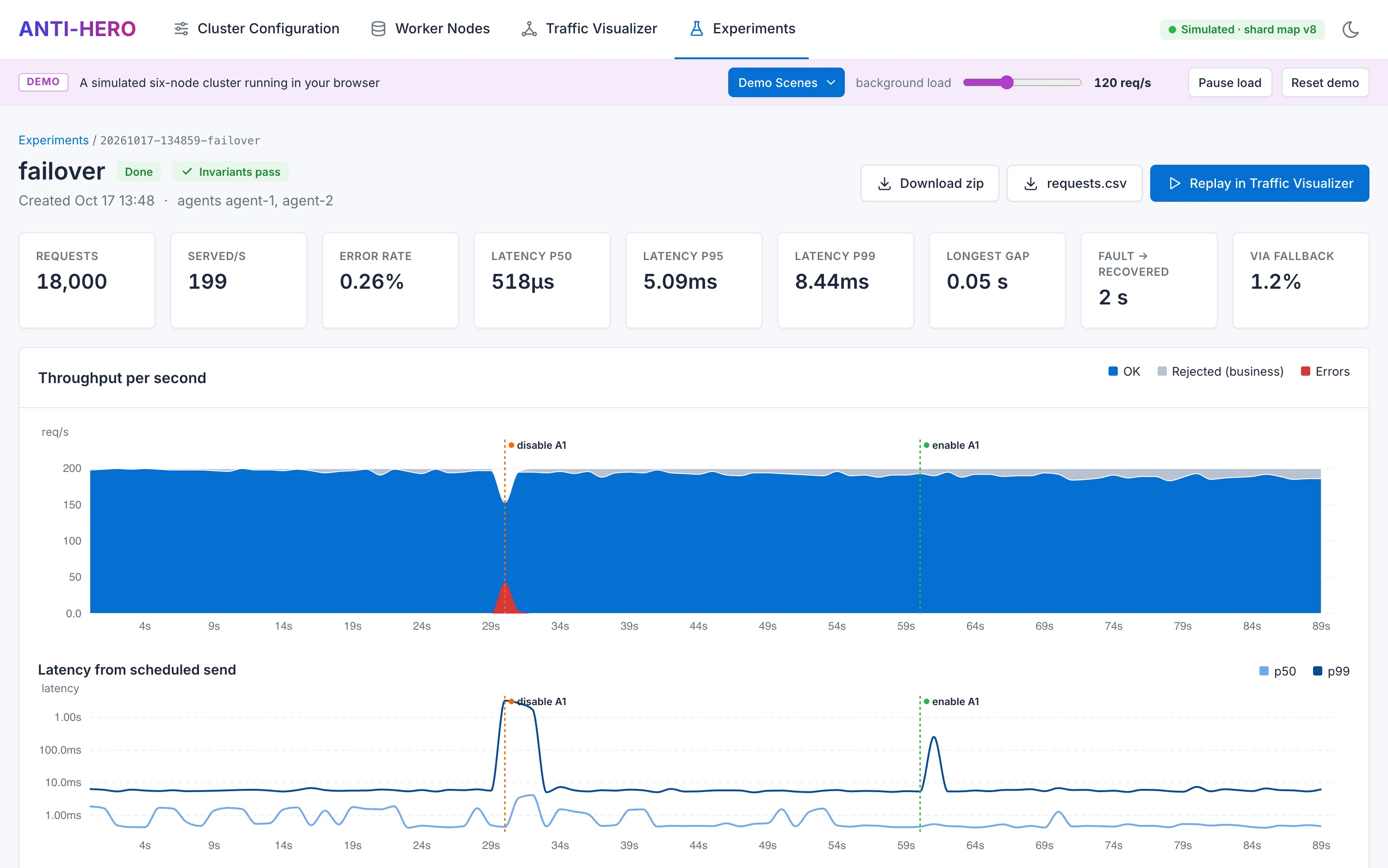This screenshot has width=1388, height=868.
Task: Open the Cluster Configuration tab
Action: click(x=257, y=29)
